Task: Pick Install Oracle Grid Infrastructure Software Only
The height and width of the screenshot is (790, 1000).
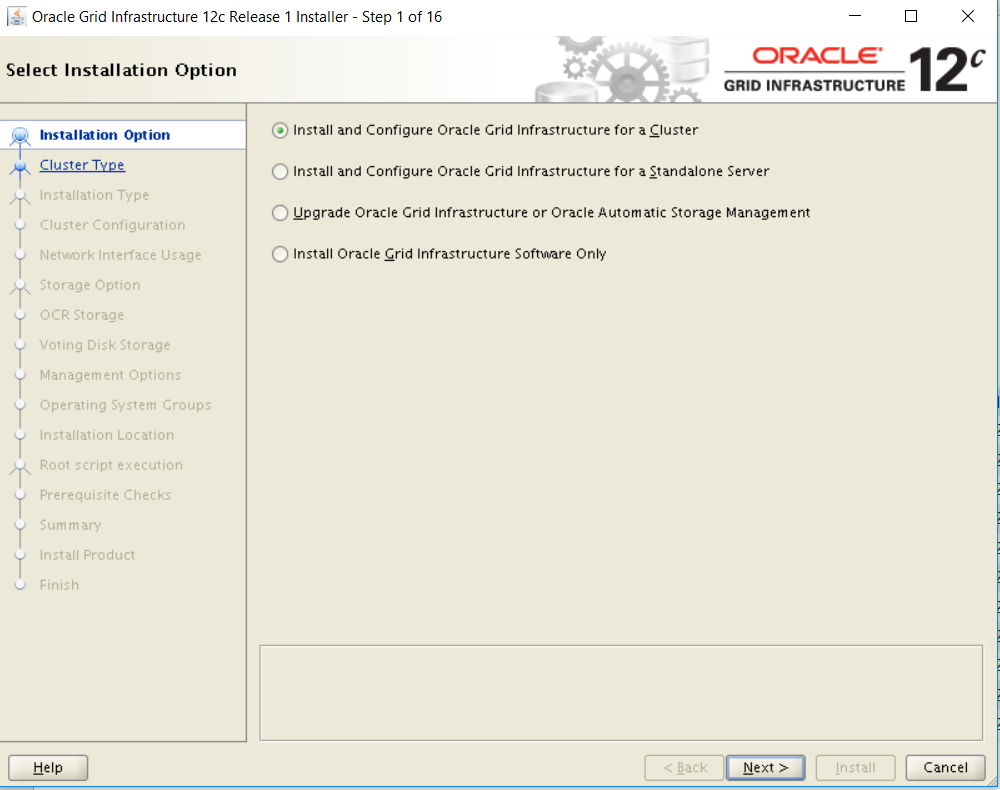Action: pyautogui.click(x=439, y=254)
